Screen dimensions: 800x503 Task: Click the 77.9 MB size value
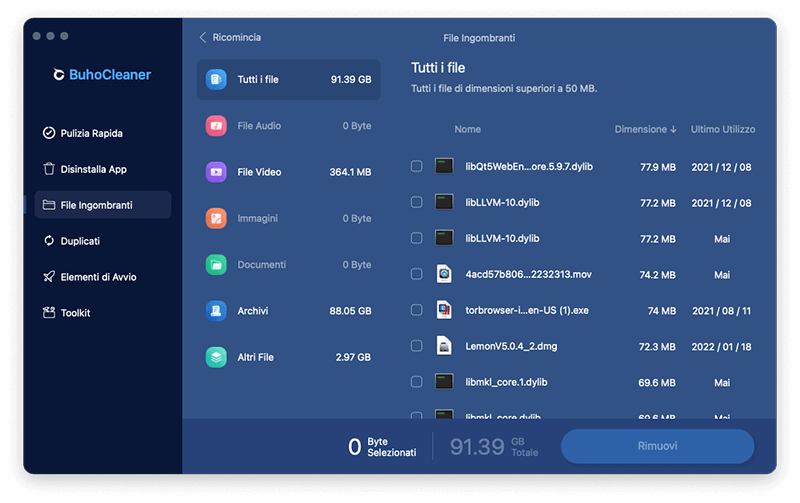[x=658, y=167]
